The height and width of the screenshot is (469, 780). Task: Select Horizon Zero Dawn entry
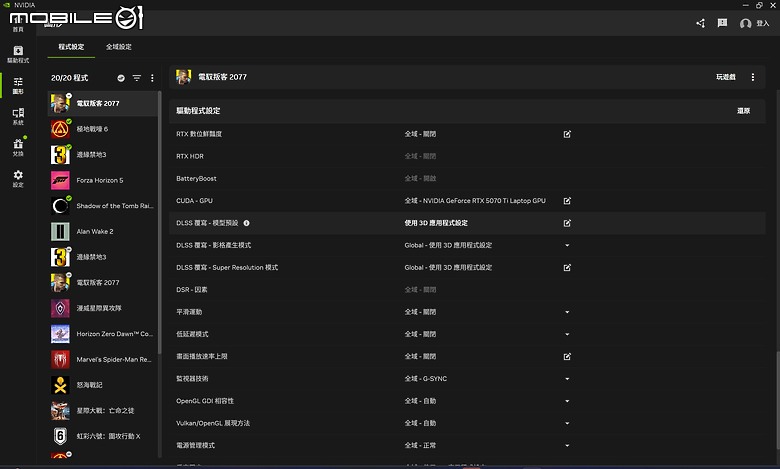click(x=102, y=334)
